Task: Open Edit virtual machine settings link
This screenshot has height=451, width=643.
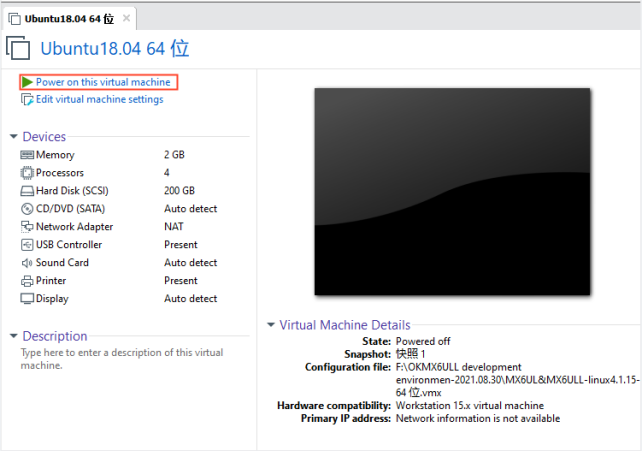Action: click(x=99, y=99)
